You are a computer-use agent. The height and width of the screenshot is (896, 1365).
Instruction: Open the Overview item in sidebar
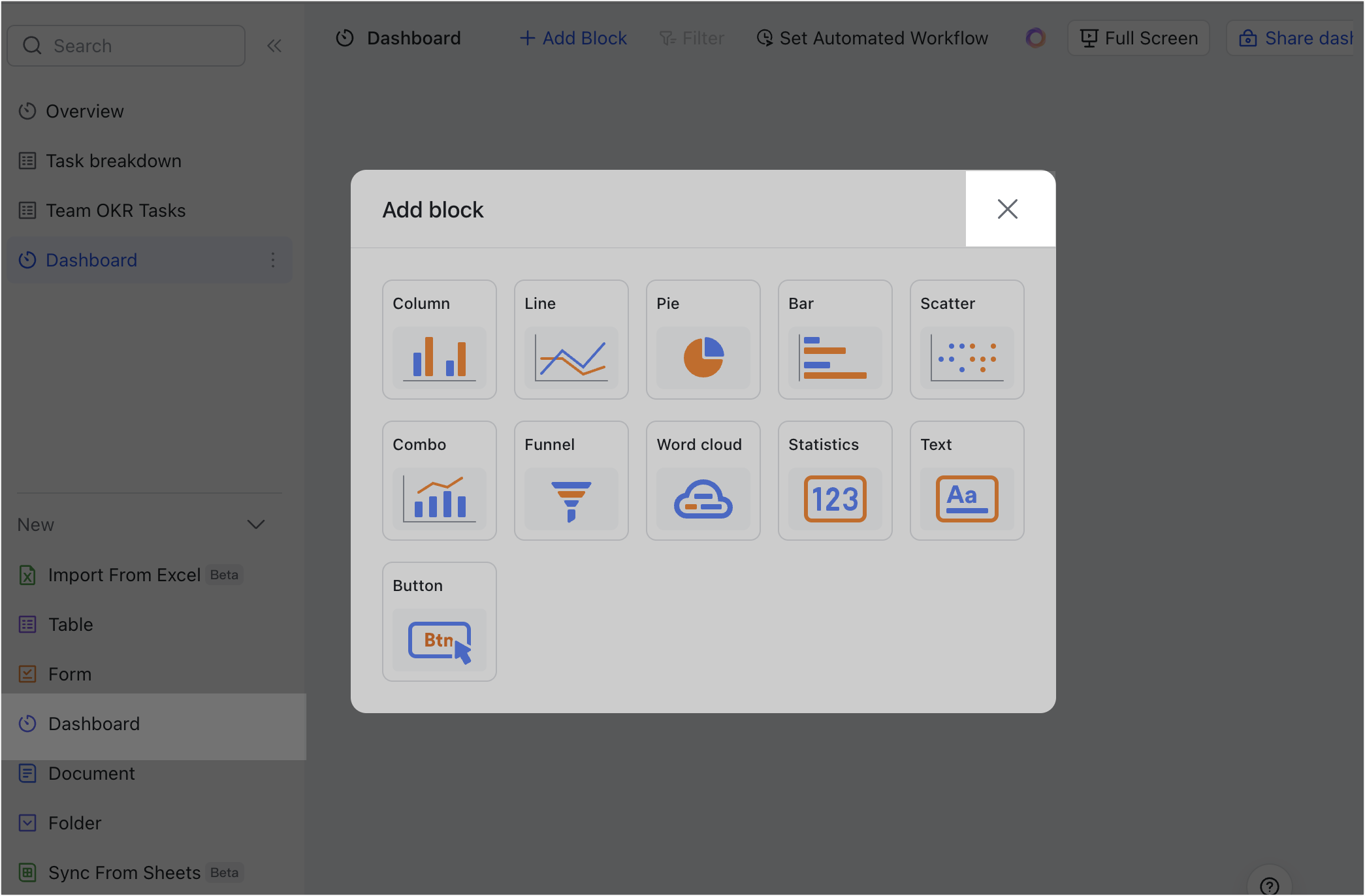pyautogui.click(x=84, y=111)
